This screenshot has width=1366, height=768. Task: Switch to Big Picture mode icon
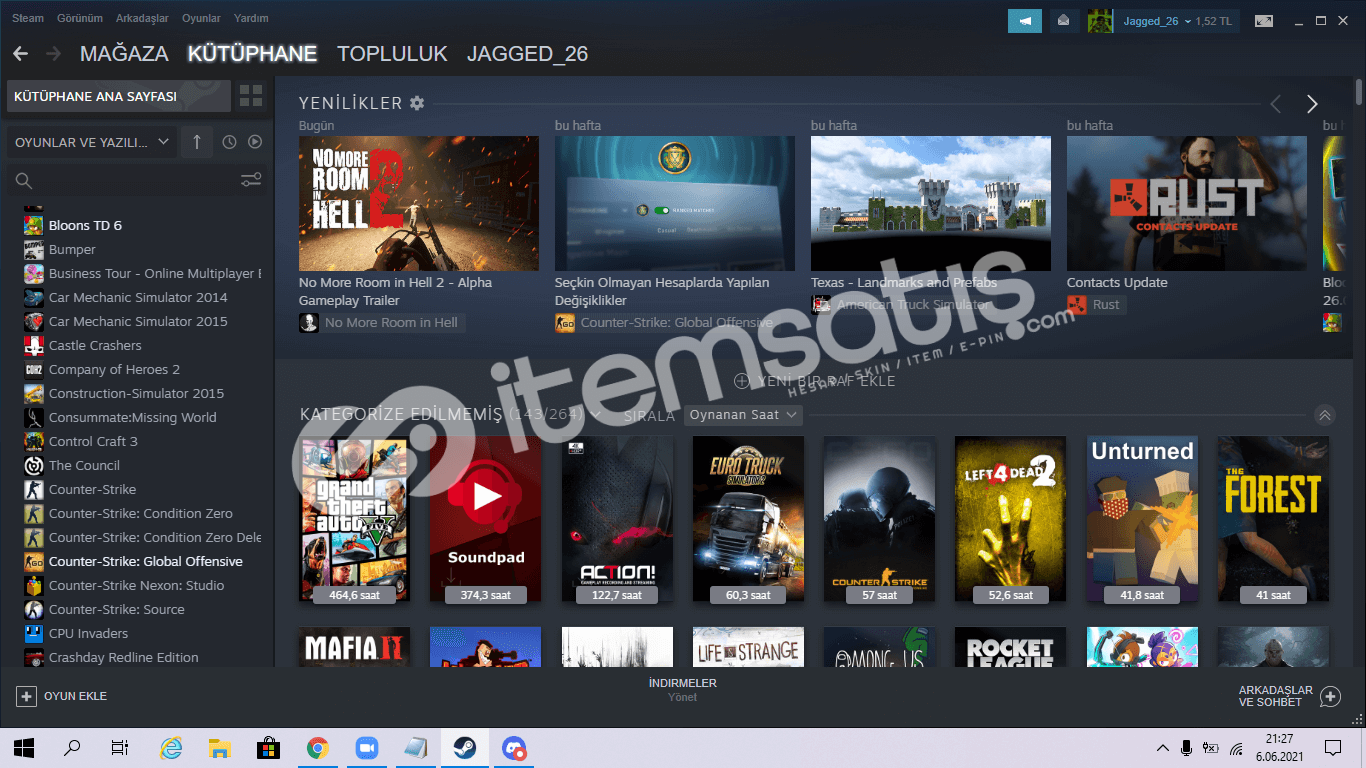(x=1264, y=20)
